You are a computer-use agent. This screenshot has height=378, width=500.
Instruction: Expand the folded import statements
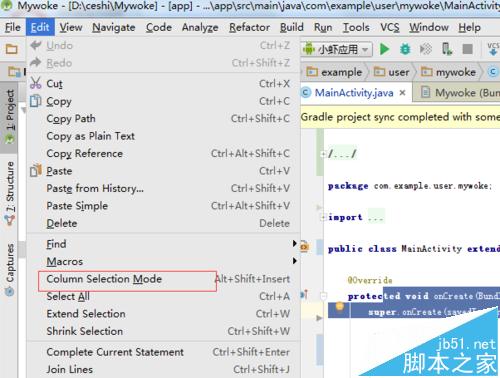click(x=323, y=218)
